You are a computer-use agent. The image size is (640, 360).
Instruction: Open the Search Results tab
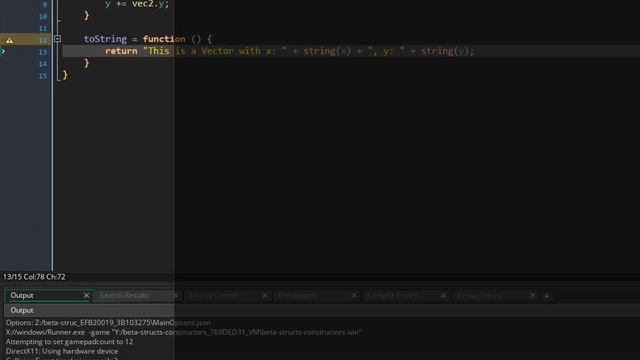pos(124,295)
